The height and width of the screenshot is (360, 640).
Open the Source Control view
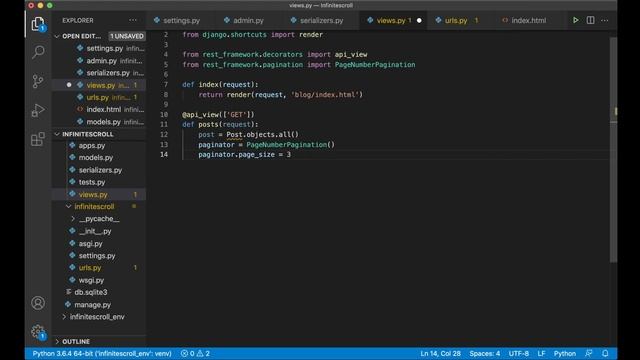point(38,81)
